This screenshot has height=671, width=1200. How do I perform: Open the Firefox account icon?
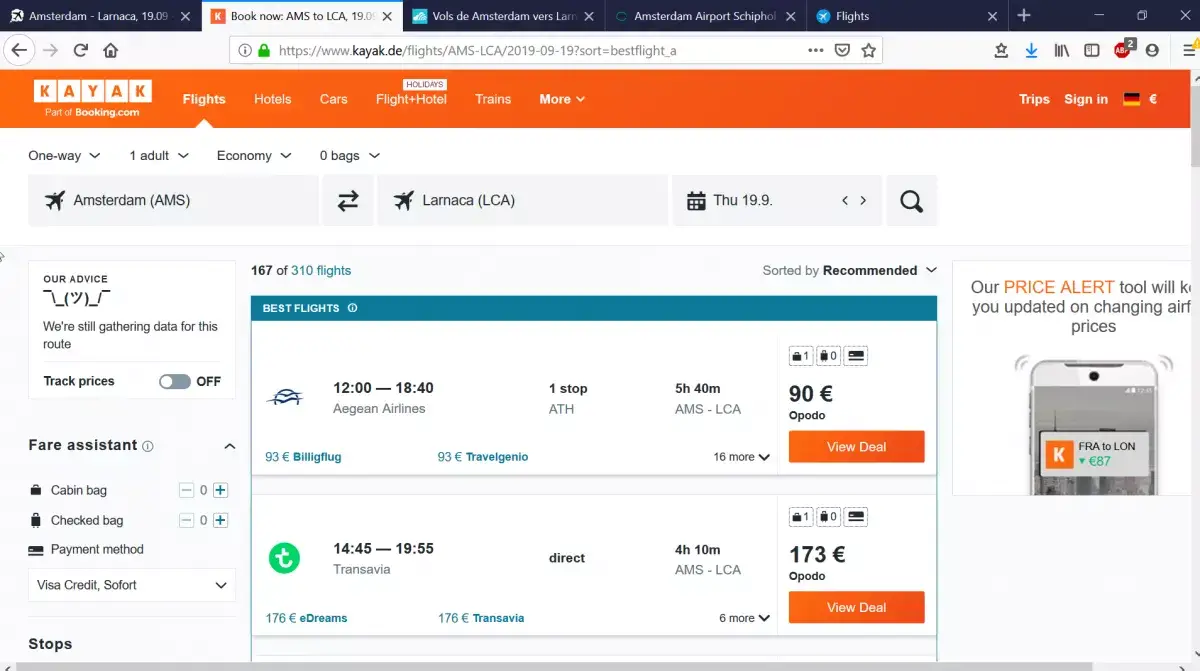click(1153, 50)
